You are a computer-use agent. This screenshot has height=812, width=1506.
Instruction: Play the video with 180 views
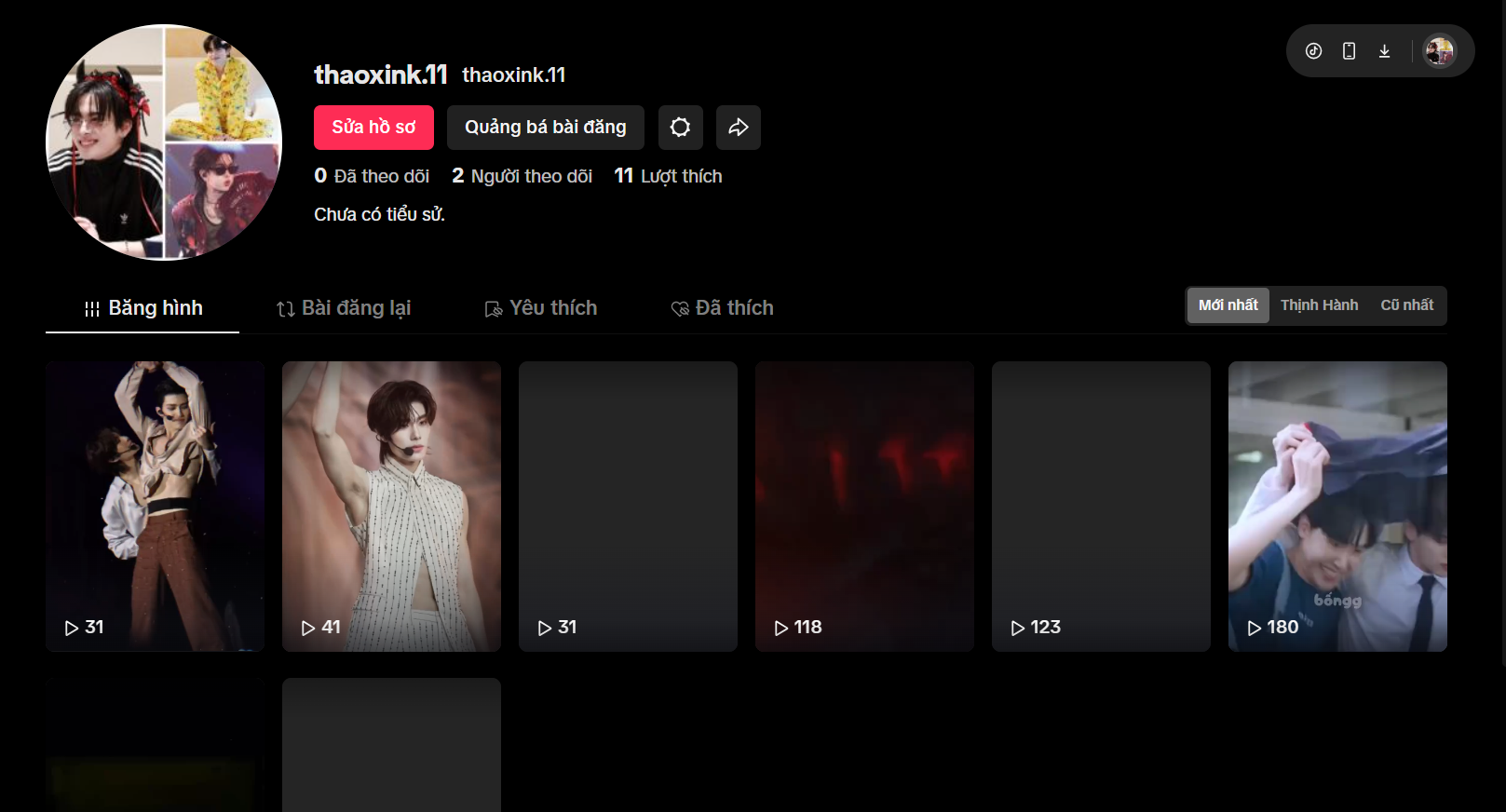[x=1336, y=506]
